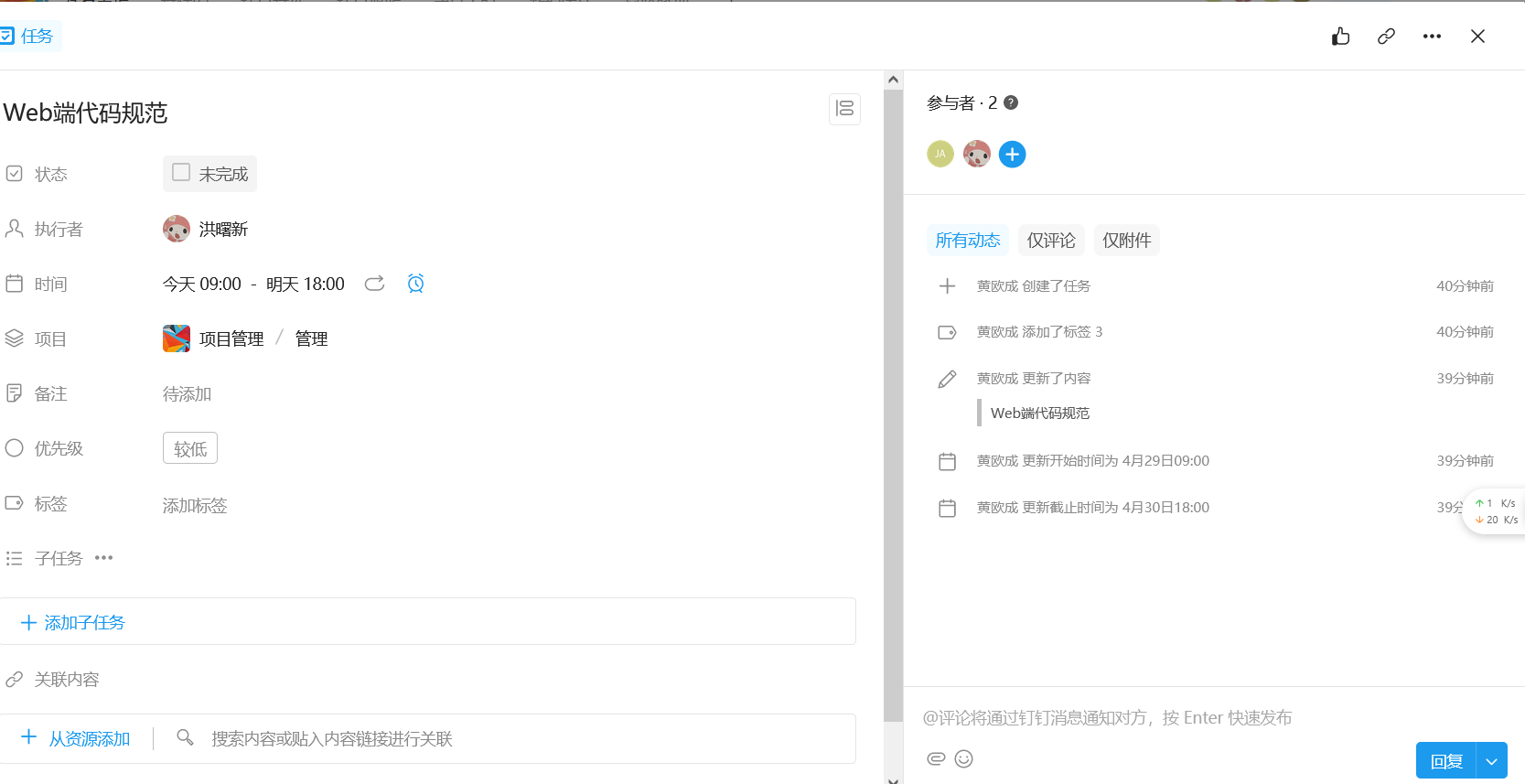Click the task title Web端代码规范
This screenshot has height=784, width=1525.
coord(86,113)
